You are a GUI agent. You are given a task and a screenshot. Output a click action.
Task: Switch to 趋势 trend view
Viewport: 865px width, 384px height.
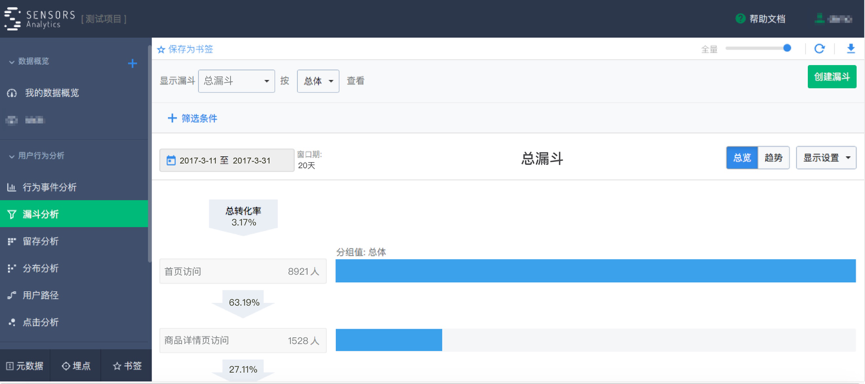pyautogui.click(x=773, y=158)
